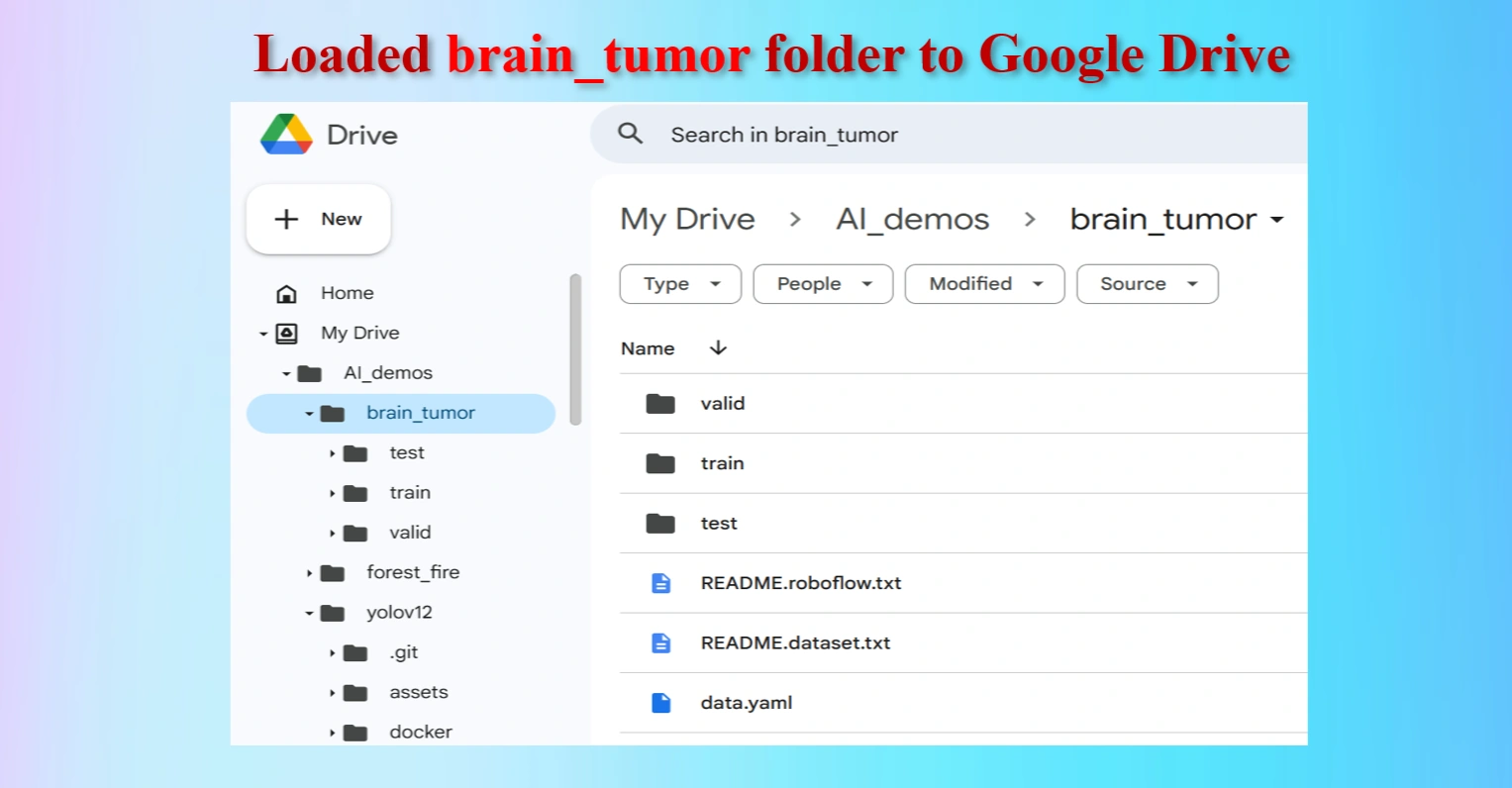
Task: Select the test folder name in file list
Action: tap(719, 523)
